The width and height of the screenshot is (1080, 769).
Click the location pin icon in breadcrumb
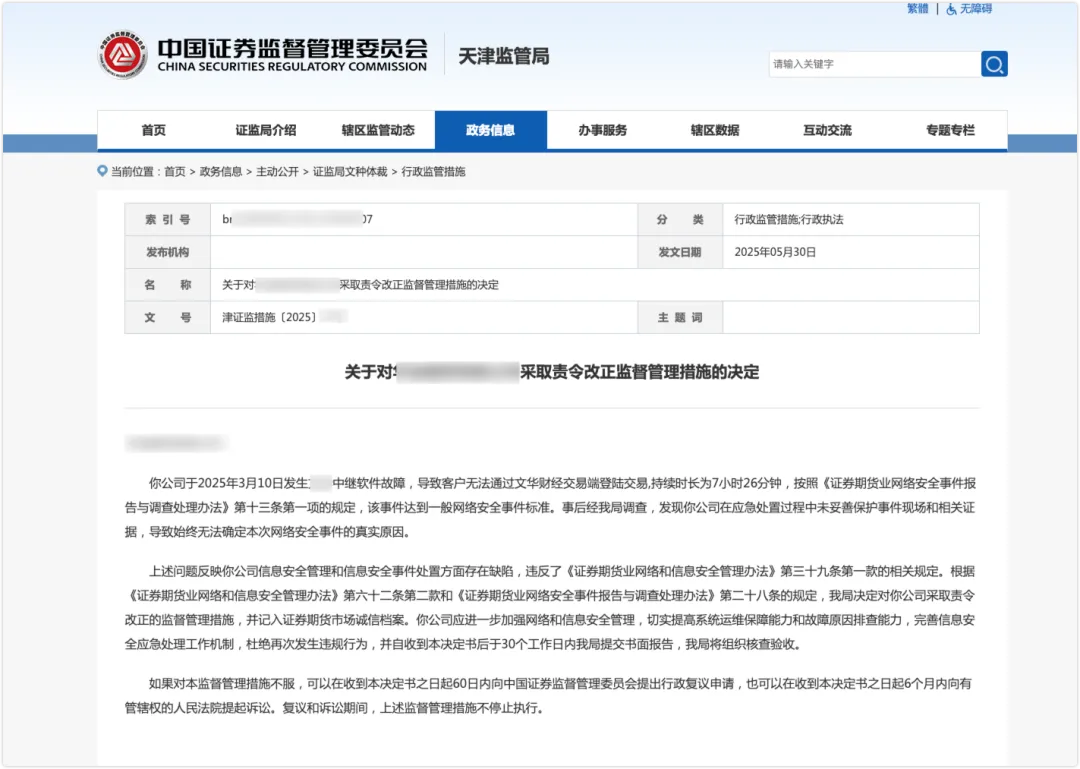coord(103,171)
